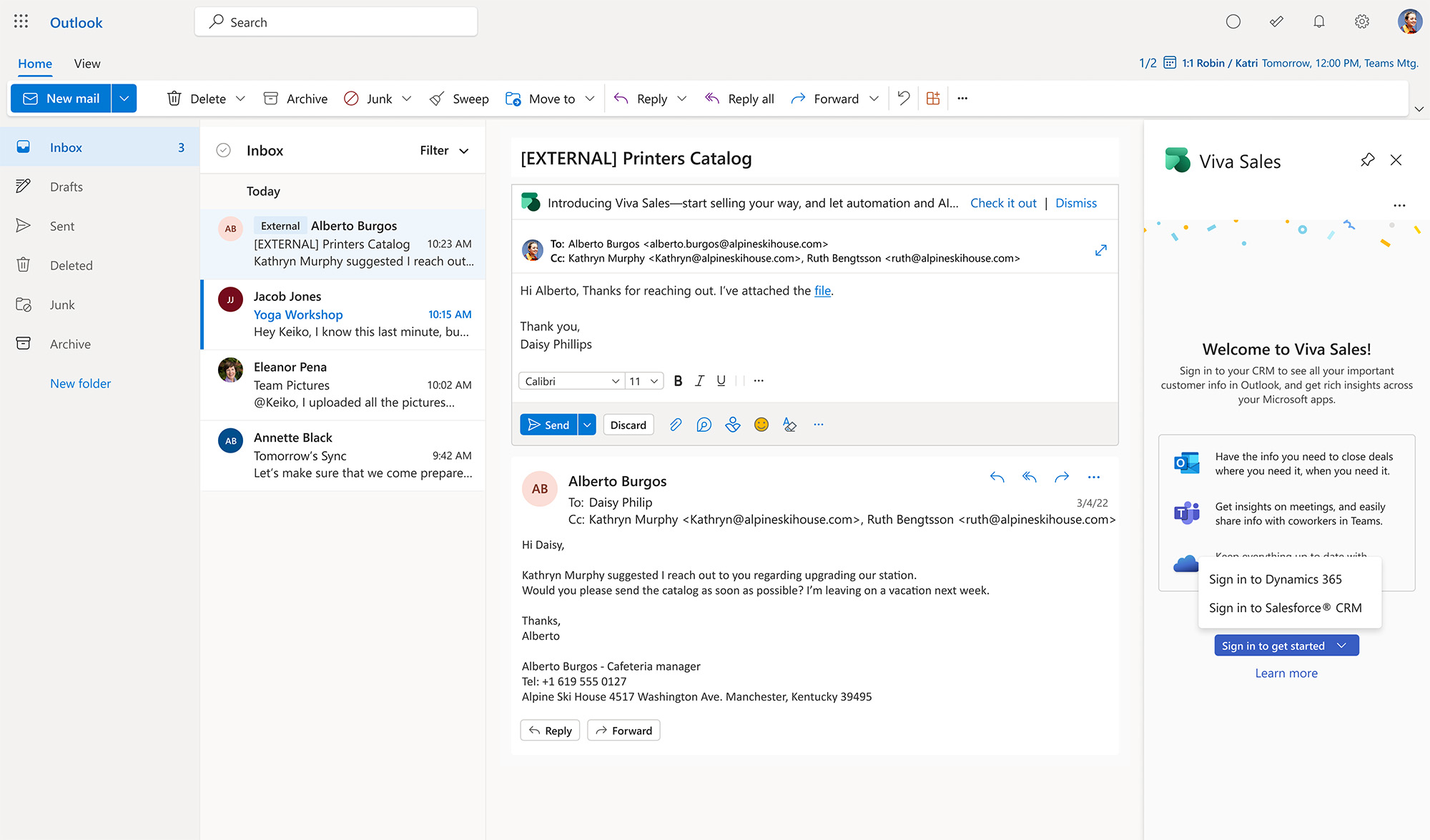1430x840 pixels.
Task: Toggle the inbox message selection checkbox
Action: [224, 150]
